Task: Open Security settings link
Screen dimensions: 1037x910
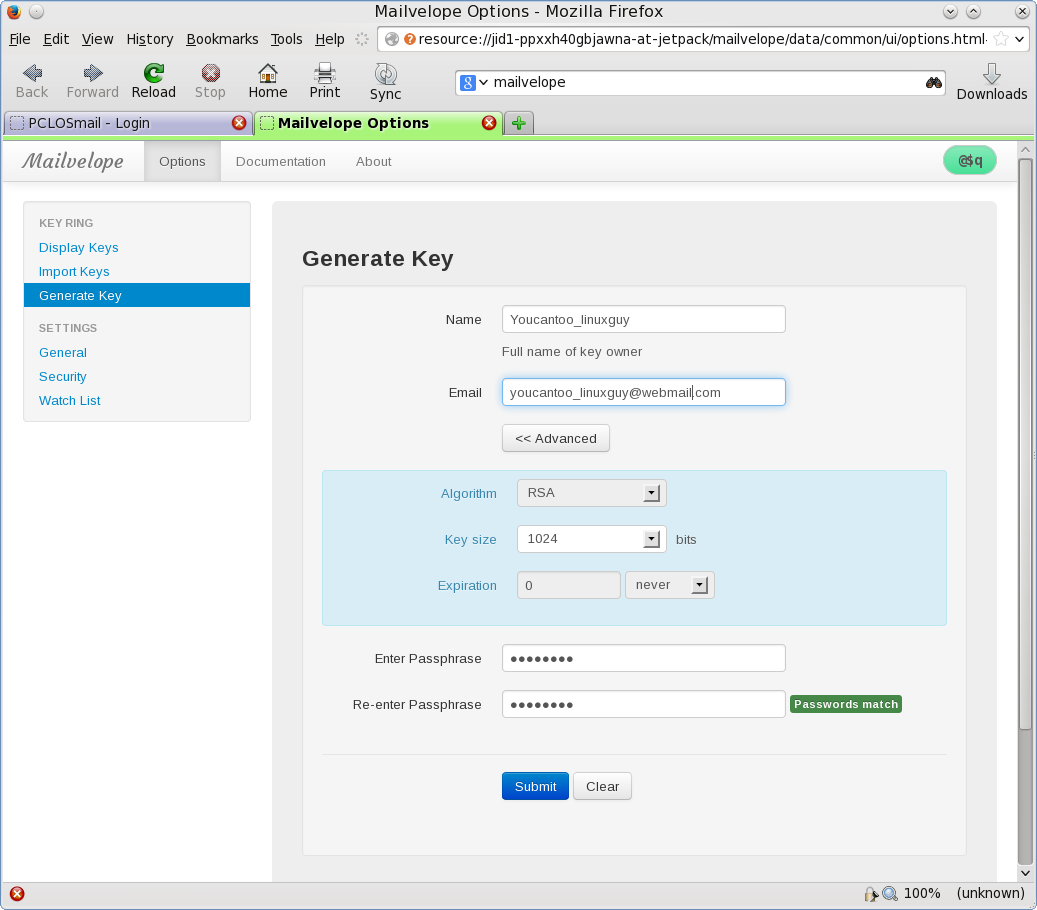Action: pyautogui.click(x=63, y=376)
